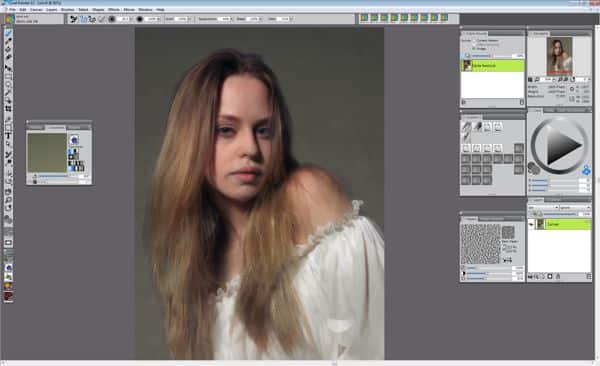Click the trash icon in Clone Source panel

coord(522,102)
